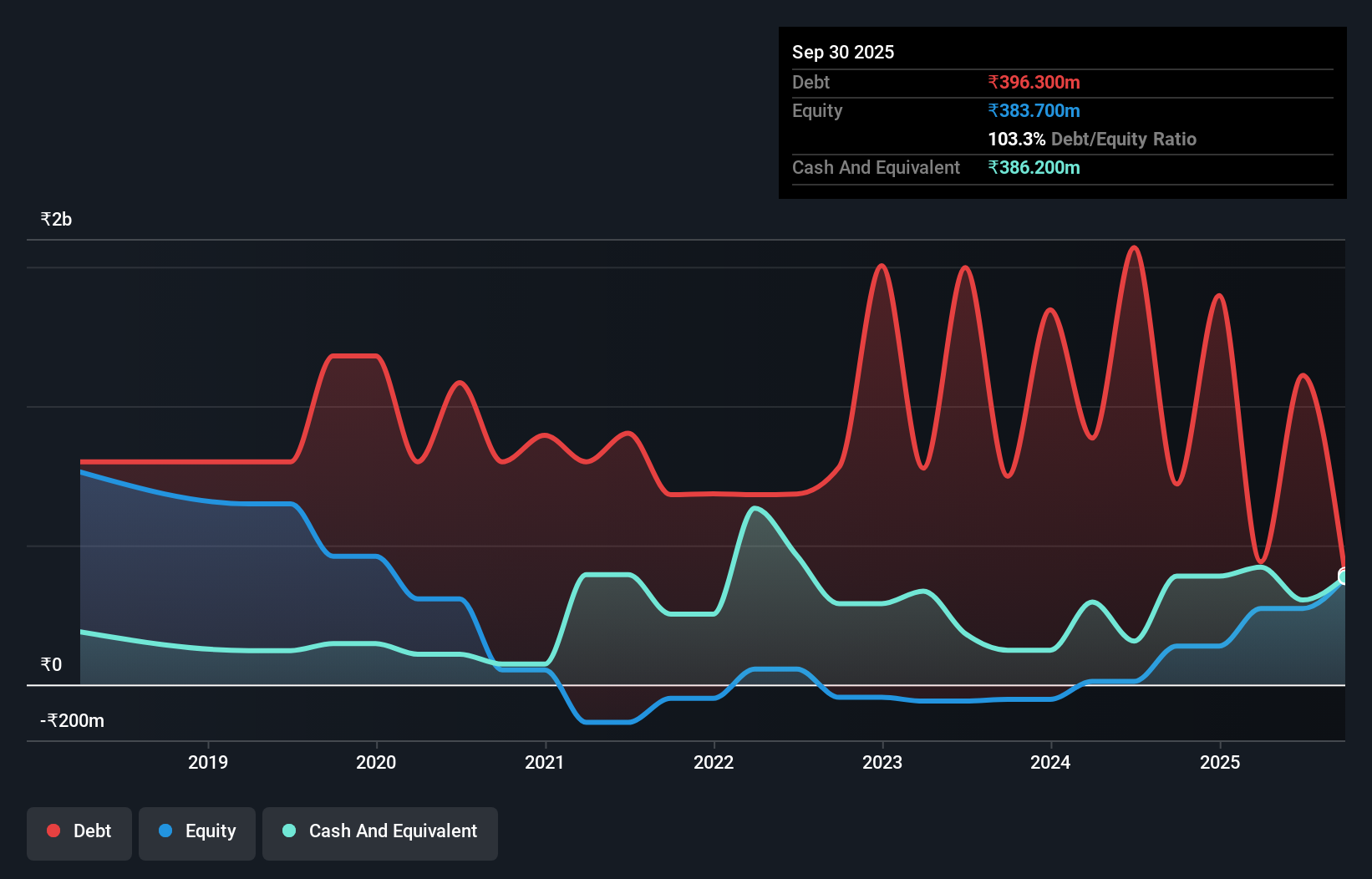This screenshot has width=1372, height=879.
Task: Open the Debt row in the tooltip
Action: tap(810, 83)
